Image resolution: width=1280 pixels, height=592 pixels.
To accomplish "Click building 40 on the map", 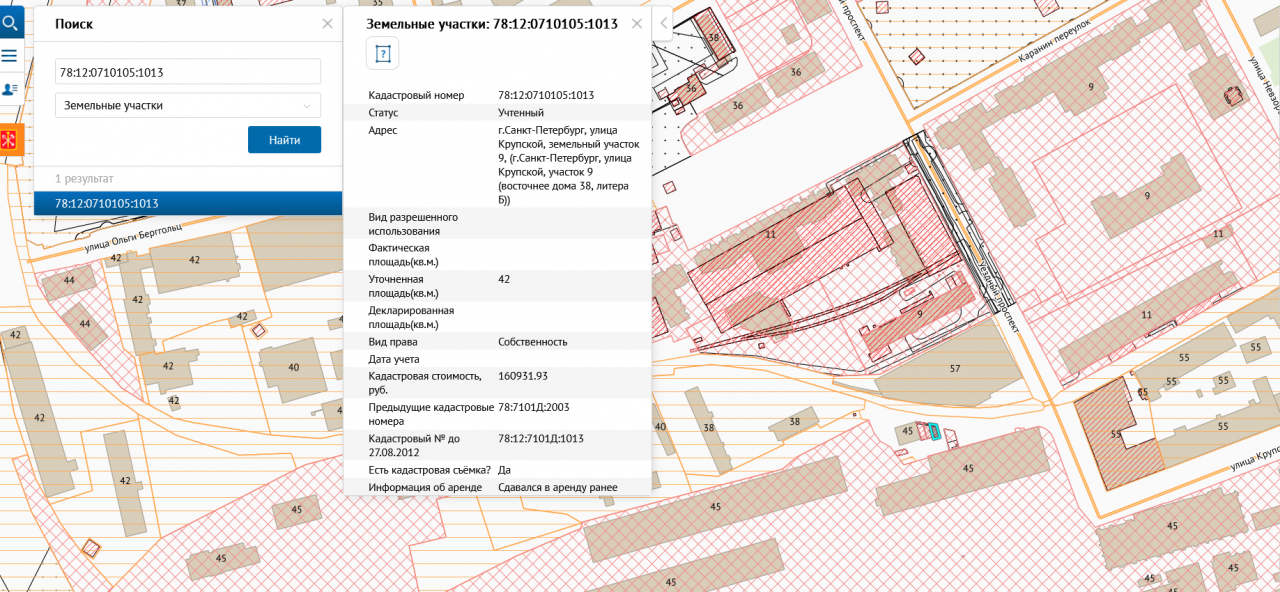I will coord(292,368).
